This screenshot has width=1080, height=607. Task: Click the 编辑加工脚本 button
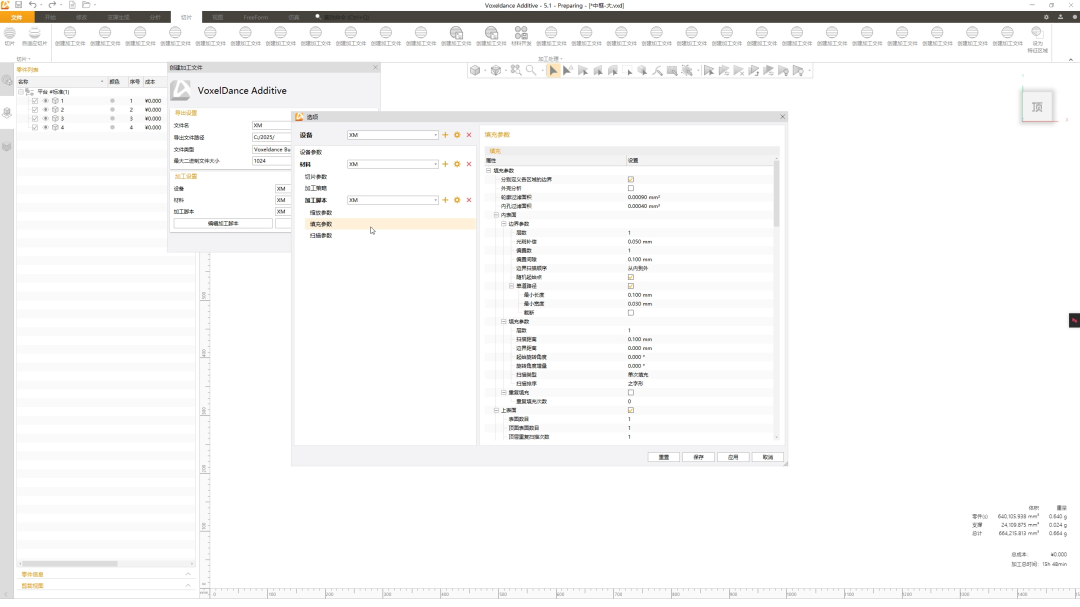click(x=222, y=223)
